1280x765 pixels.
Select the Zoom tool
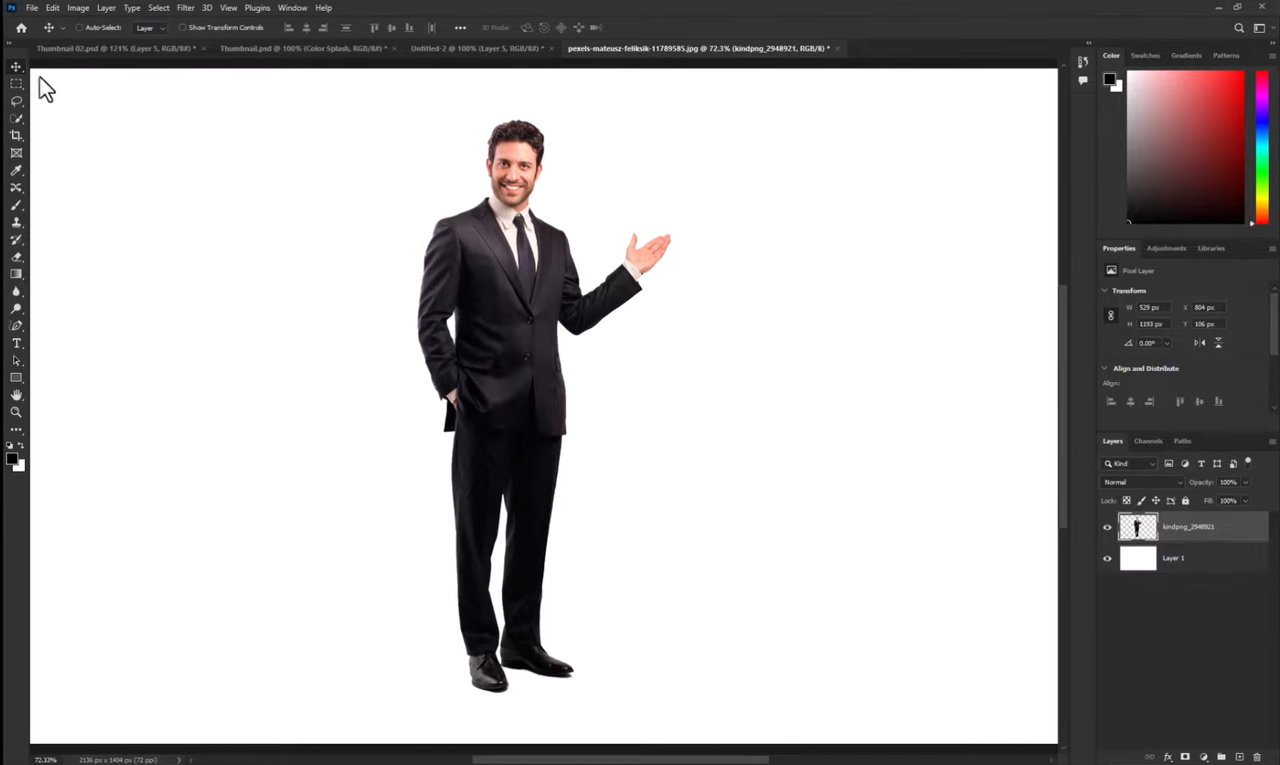coord(16,412)
